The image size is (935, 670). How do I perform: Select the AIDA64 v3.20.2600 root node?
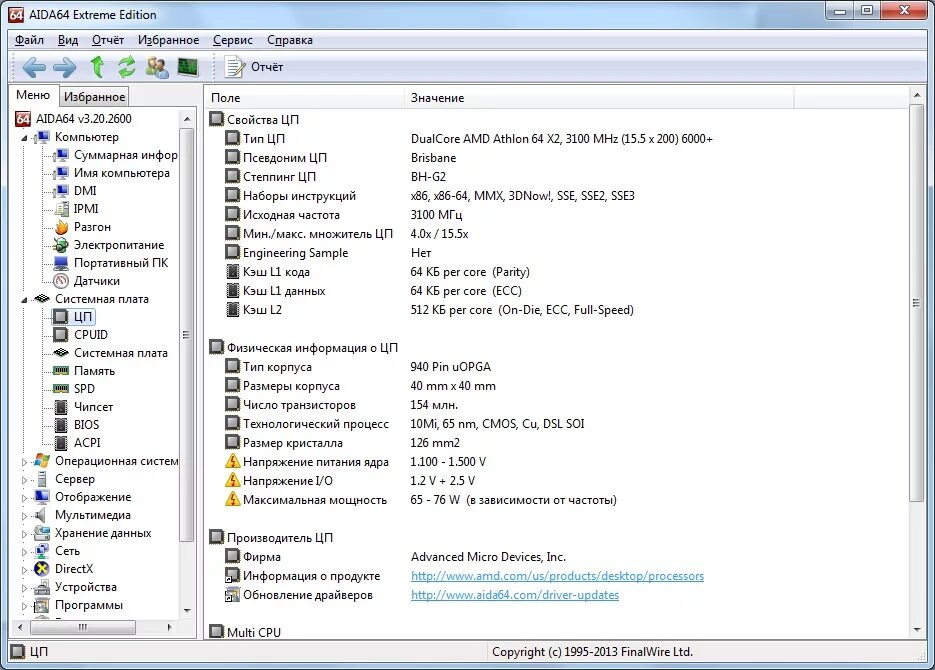[x=73, y=119]
